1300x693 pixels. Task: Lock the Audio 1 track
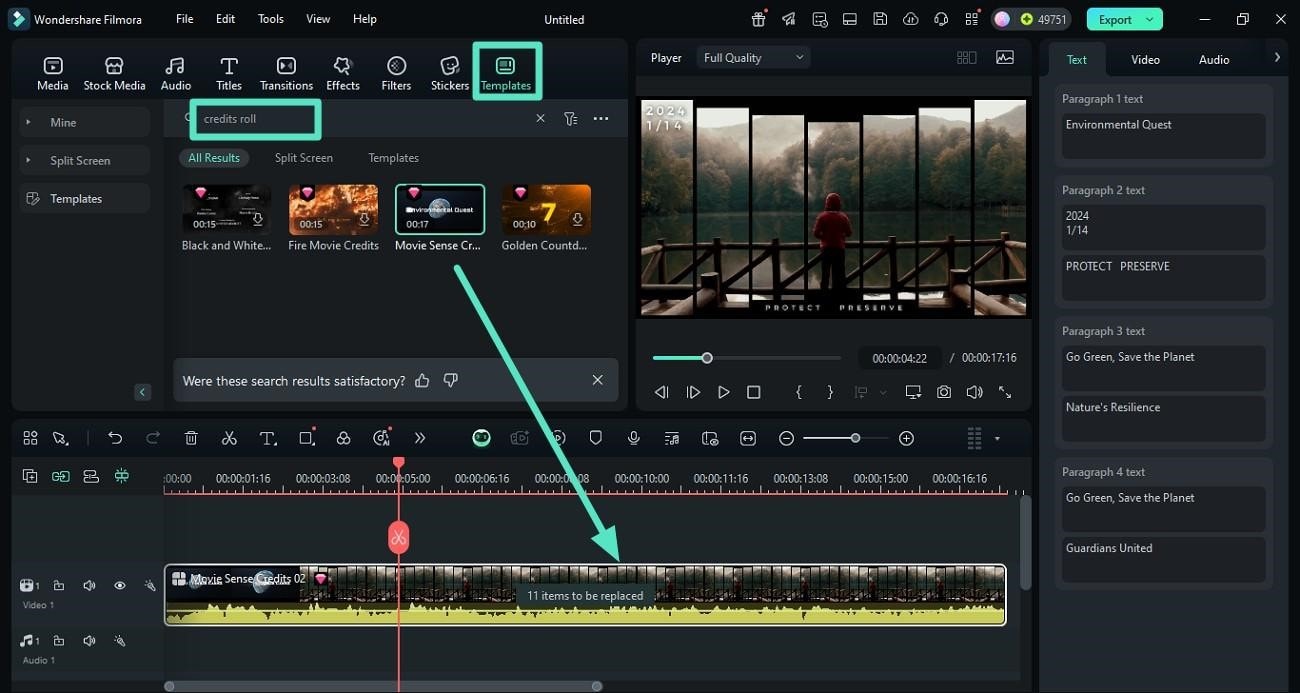click(x=59, y=641)
